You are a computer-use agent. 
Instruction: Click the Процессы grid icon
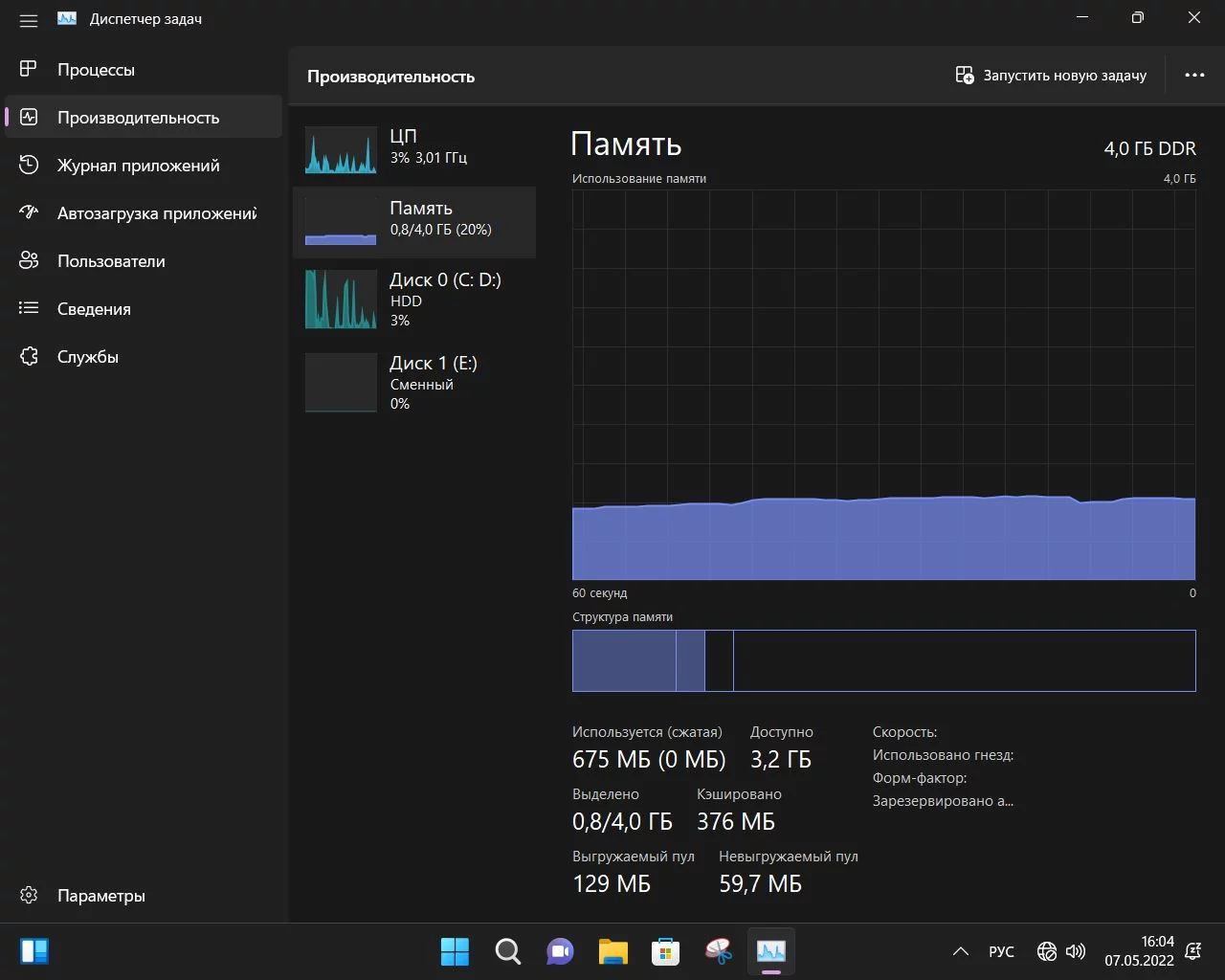(29, 69)
